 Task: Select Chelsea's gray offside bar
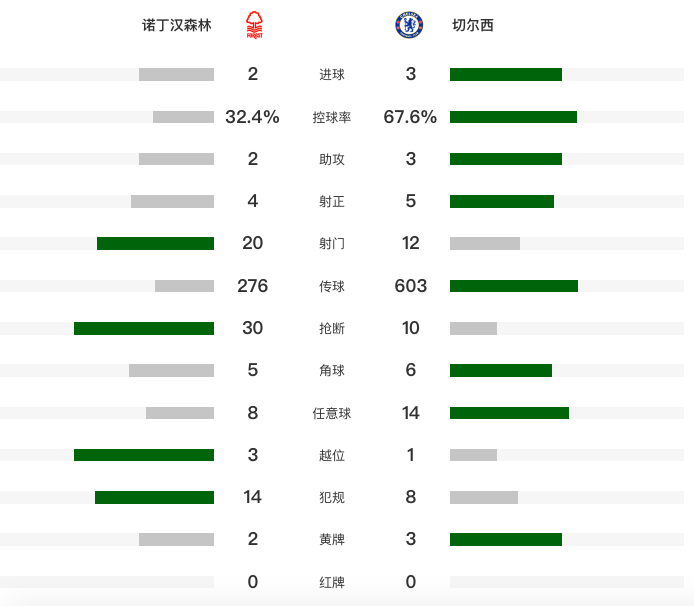point(474,455)
